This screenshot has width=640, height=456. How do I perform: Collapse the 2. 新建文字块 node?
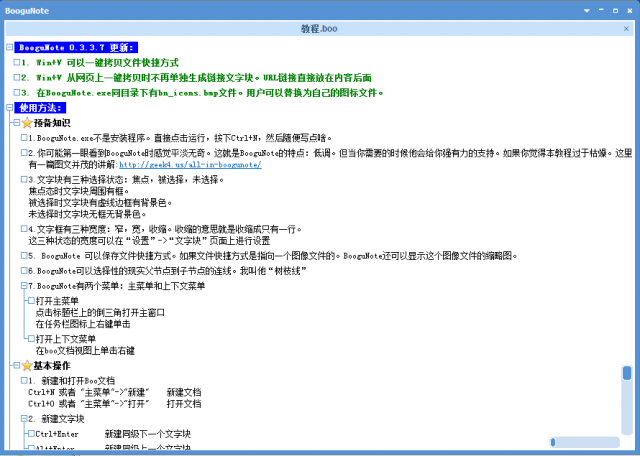[24, 418]
